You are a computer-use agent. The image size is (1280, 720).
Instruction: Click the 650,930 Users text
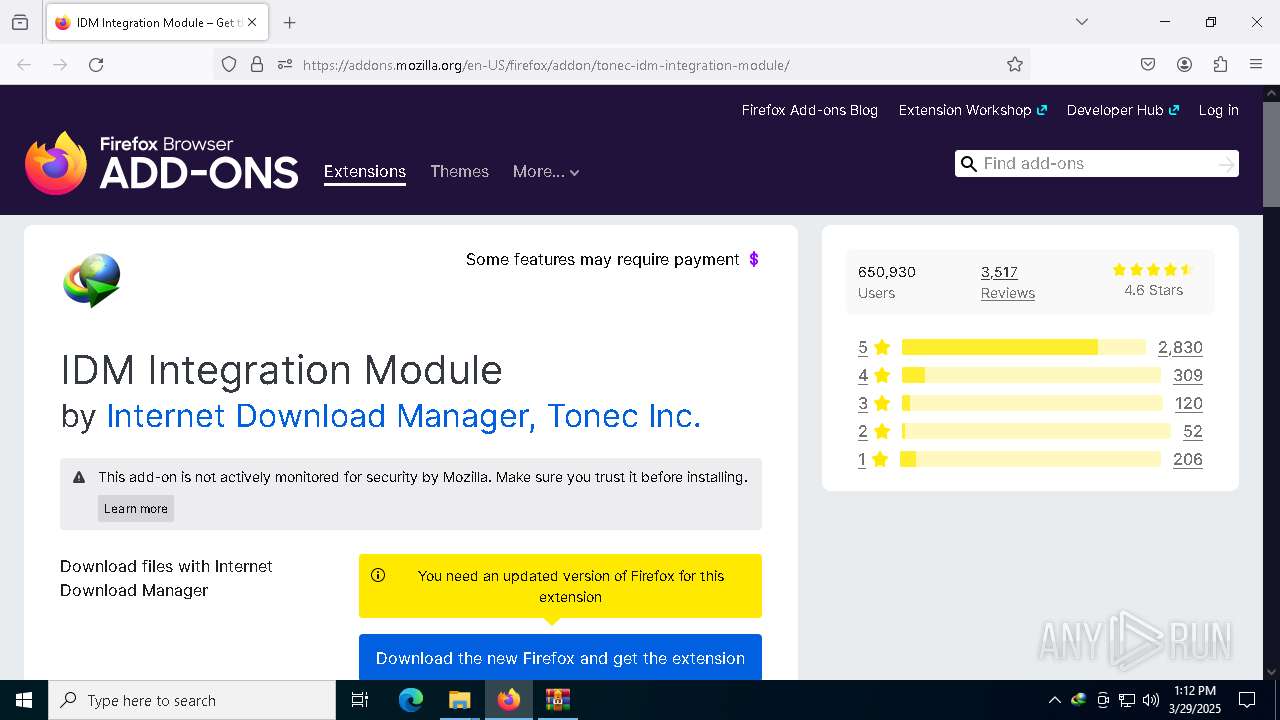[x=887, y=282]
